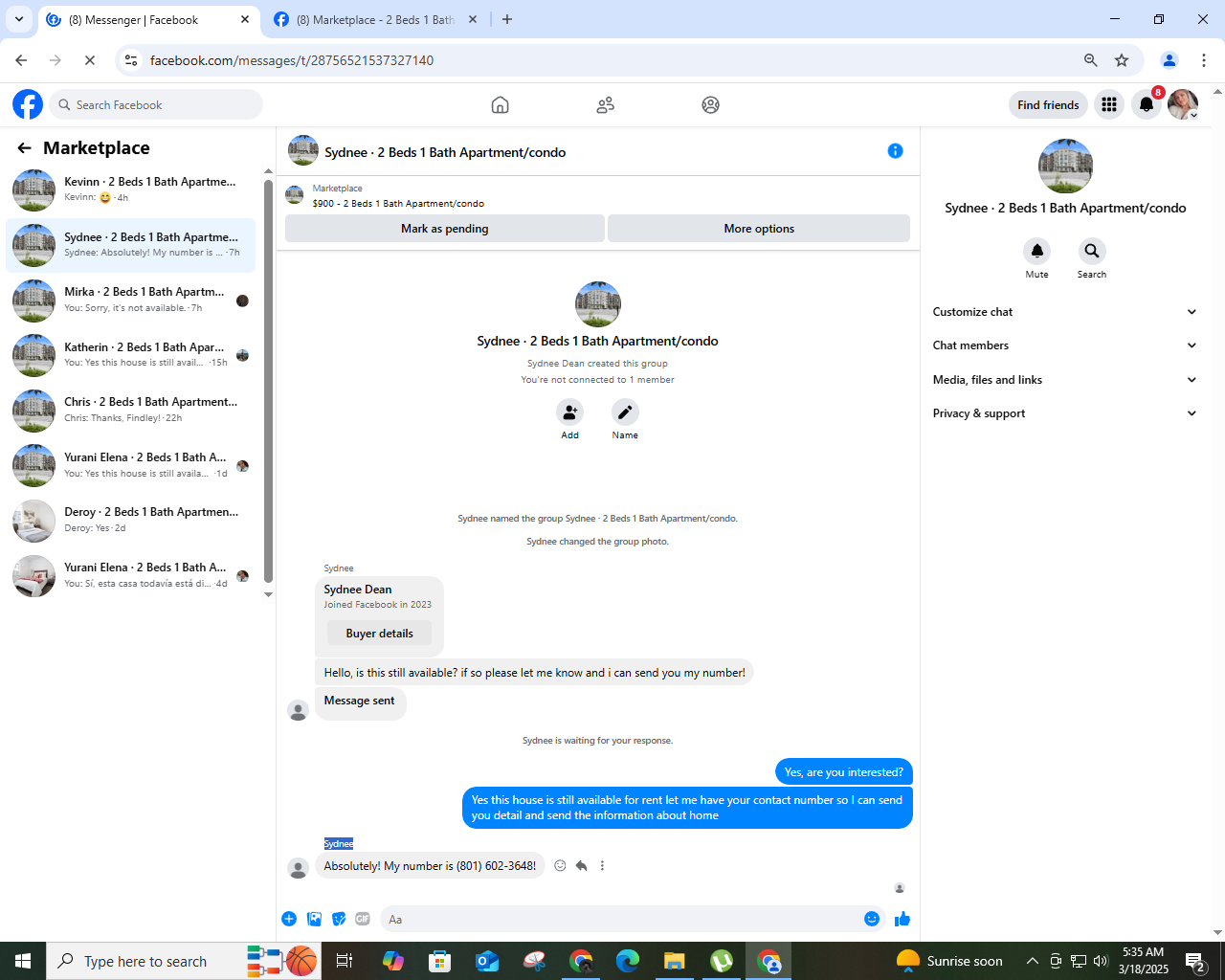1225x980 pixels.
Task: Open Buyer details for Sydnee Dean
Action: click(380, 634)
